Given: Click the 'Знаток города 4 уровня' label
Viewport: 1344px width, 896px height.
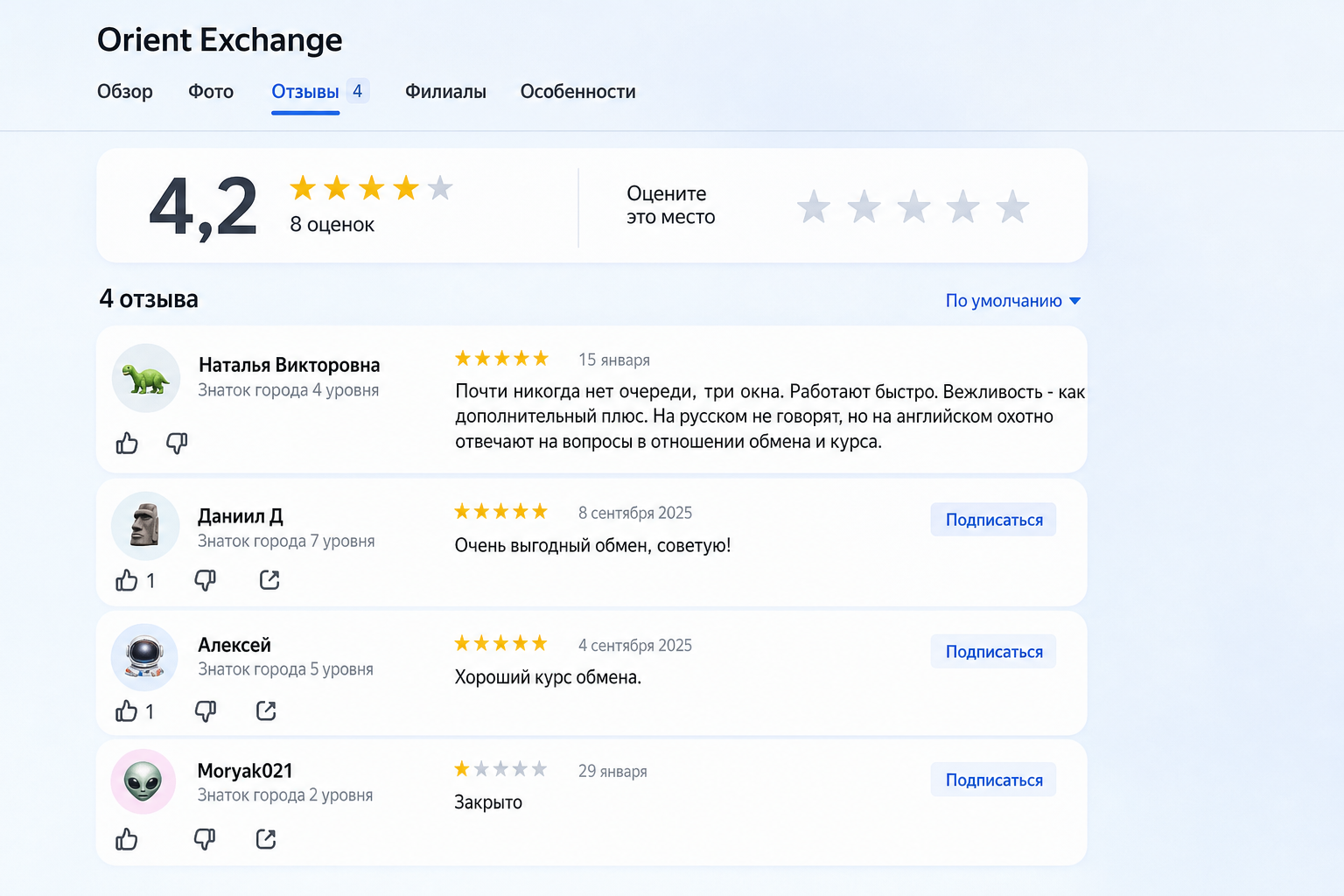Looking at the screenshot, I should coord(289,389).
